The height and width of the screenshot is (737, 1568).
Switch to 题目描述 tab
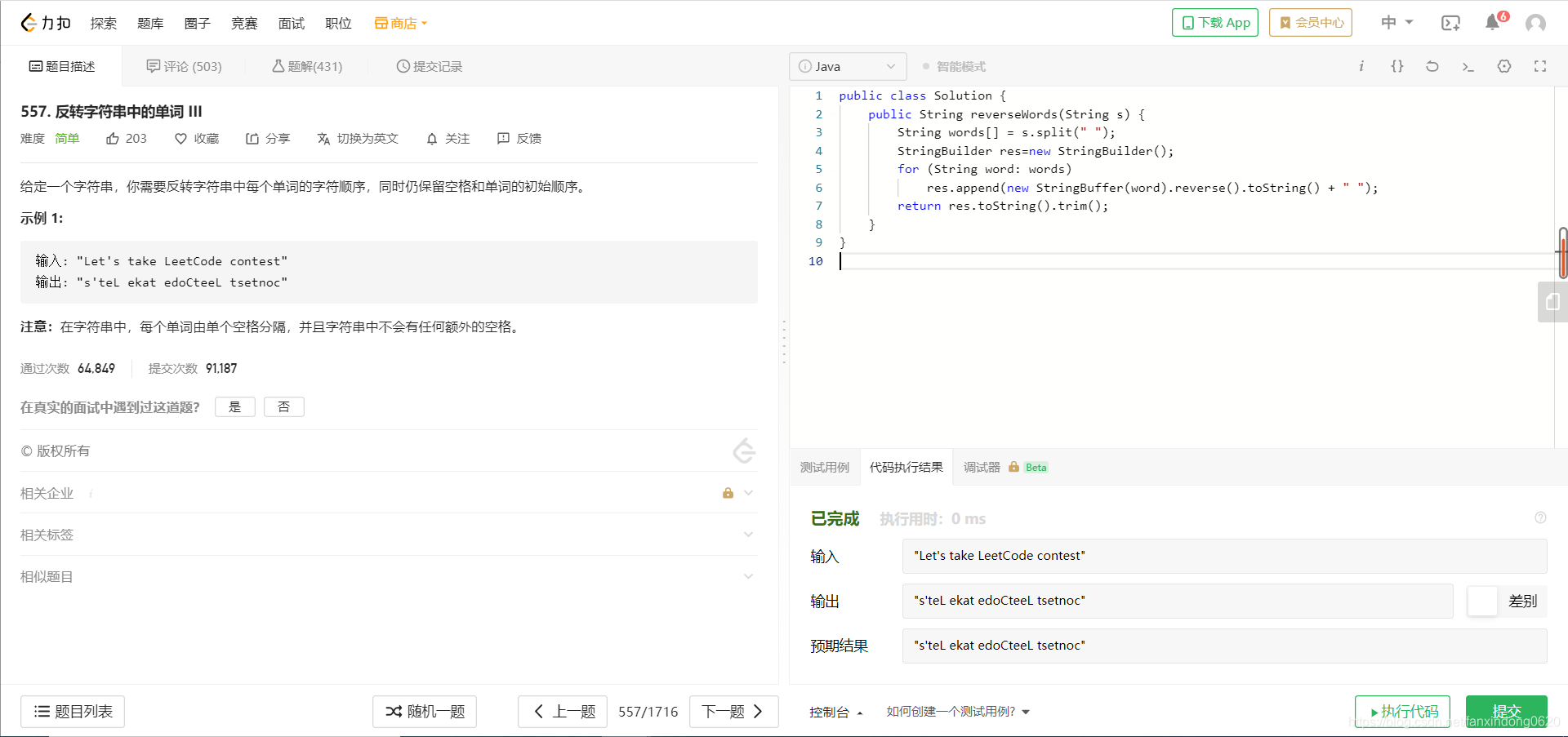[x=62, y=66]
